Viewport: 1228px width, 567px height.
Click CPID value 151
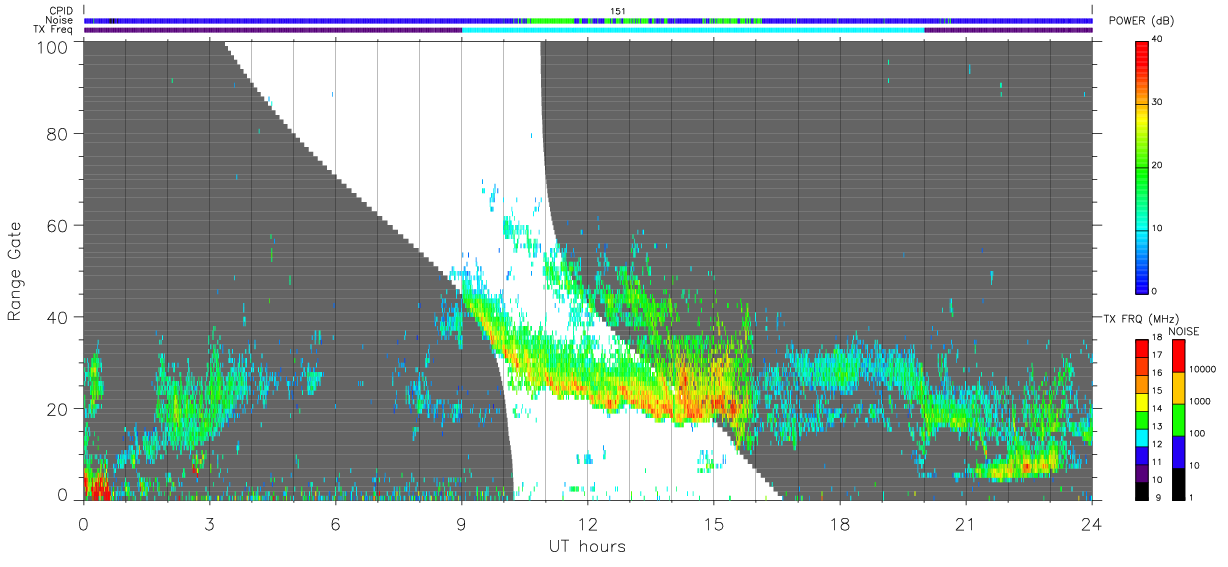(x=618, y=11)
